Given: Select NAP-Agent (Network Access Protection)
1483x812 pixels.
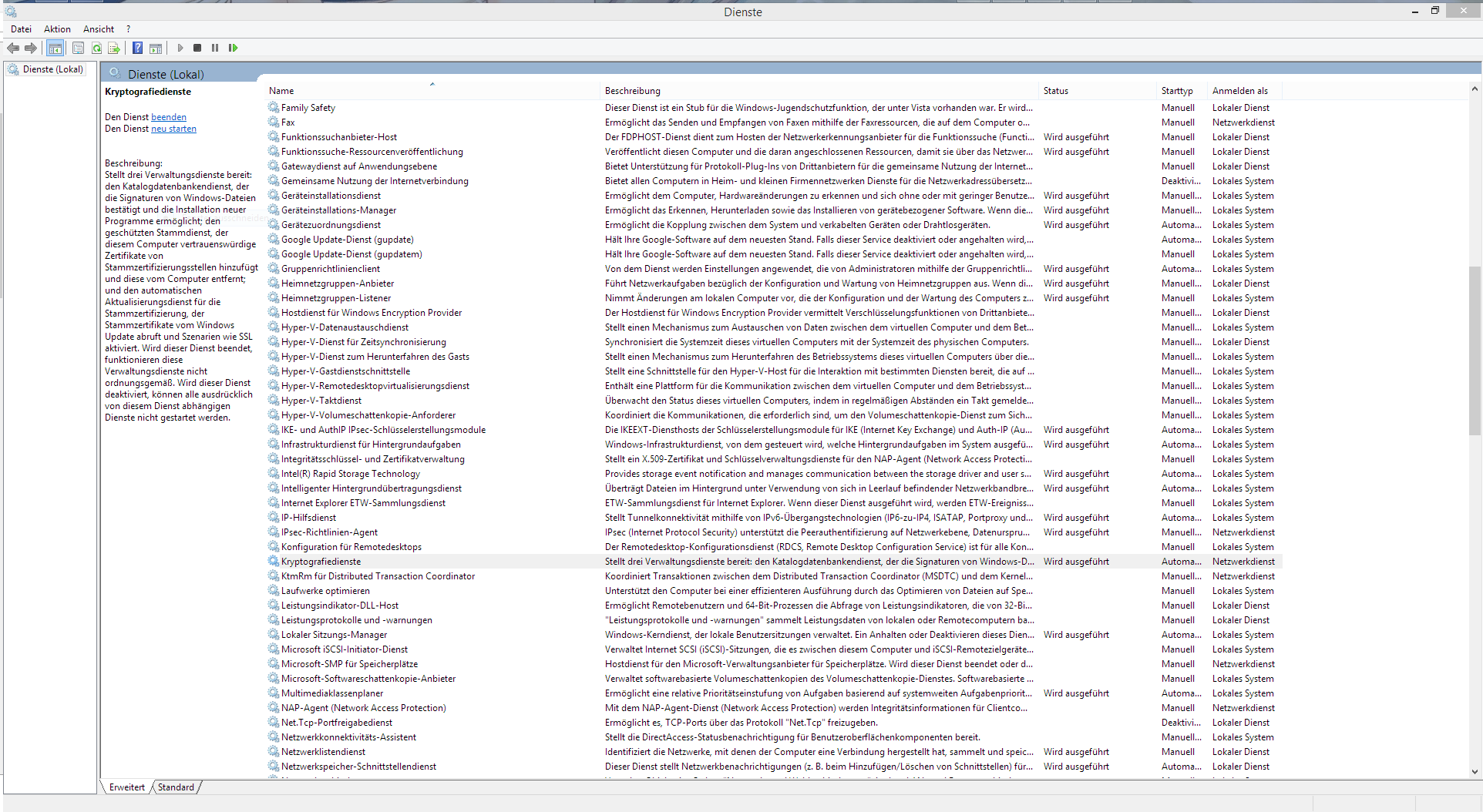Looking at the screenshot, I should point(774,708).
